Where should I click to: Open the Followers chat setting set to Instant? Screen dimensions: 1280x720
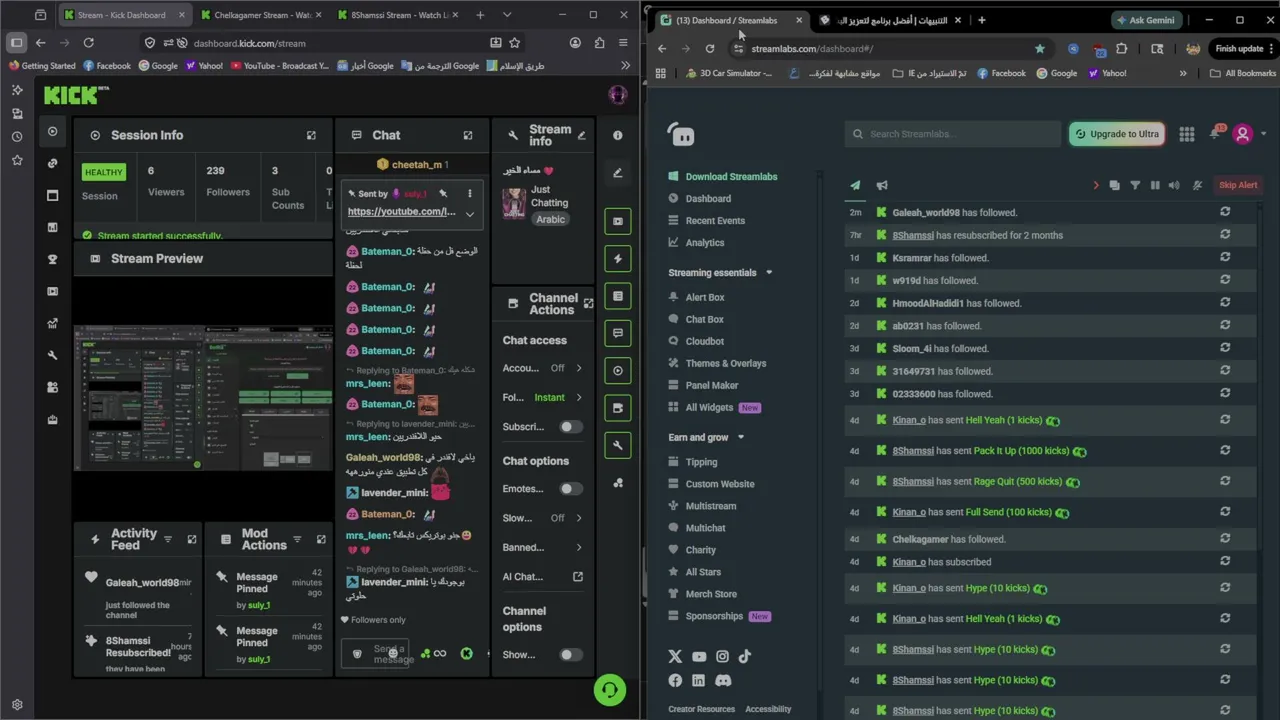(x=543, y=397)
